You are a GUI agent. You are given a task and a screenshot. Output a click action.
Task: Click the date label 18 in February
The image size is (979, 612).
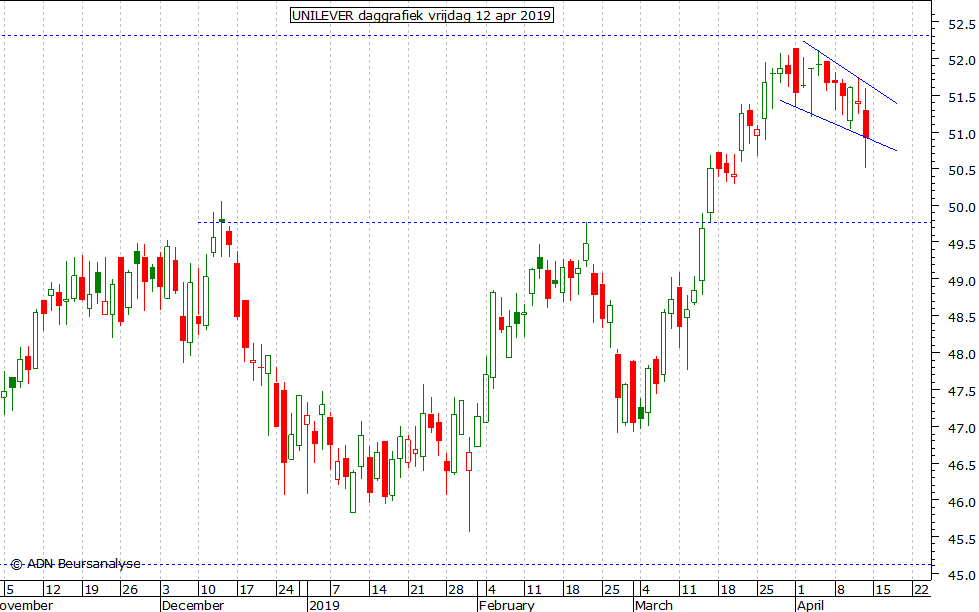[572, 590]
